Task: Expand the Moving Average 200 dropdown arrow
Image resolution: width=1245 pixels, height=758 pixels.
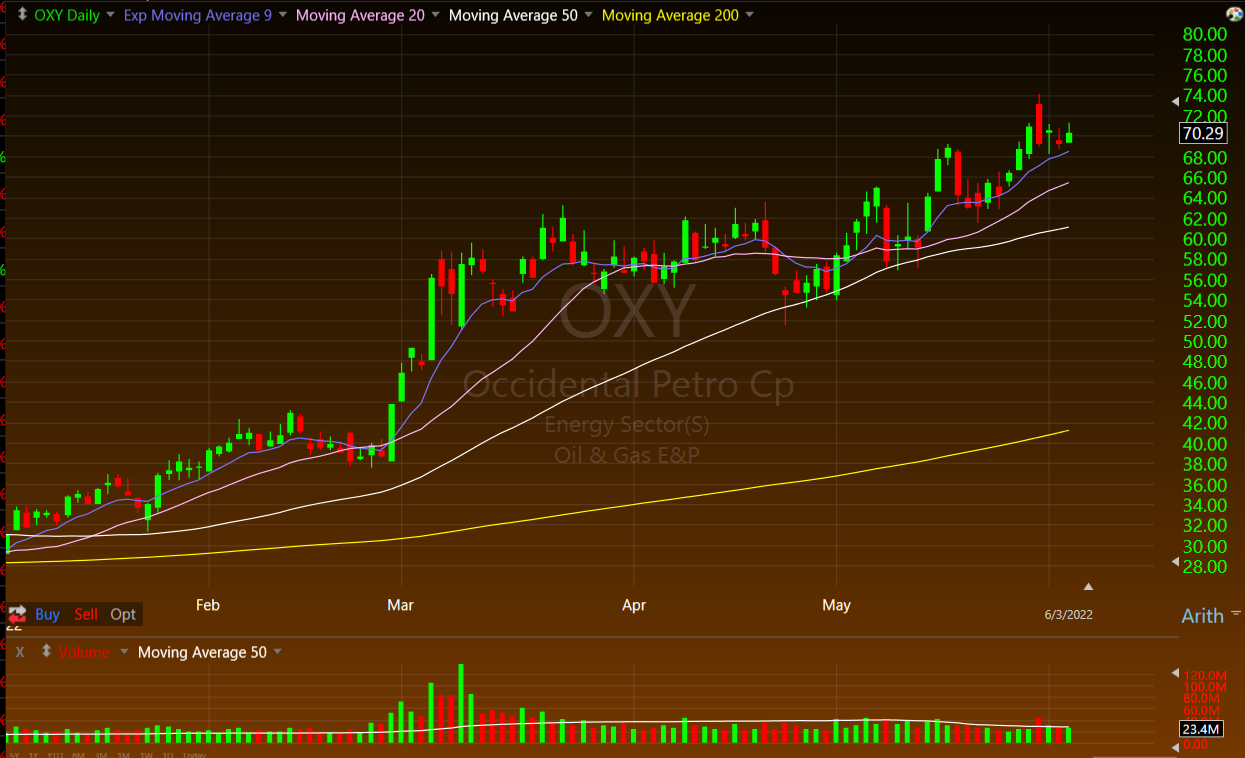Action: 750,15
